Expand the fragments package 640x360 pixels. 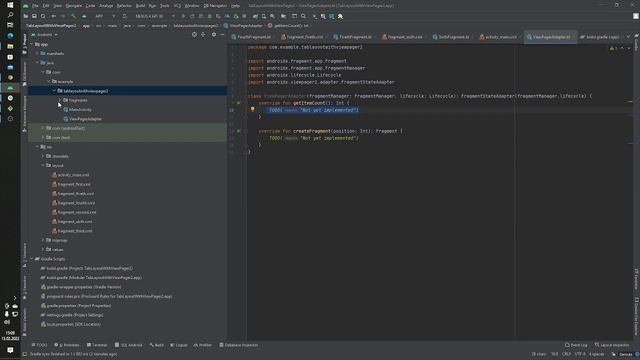[x=60, y=100]
